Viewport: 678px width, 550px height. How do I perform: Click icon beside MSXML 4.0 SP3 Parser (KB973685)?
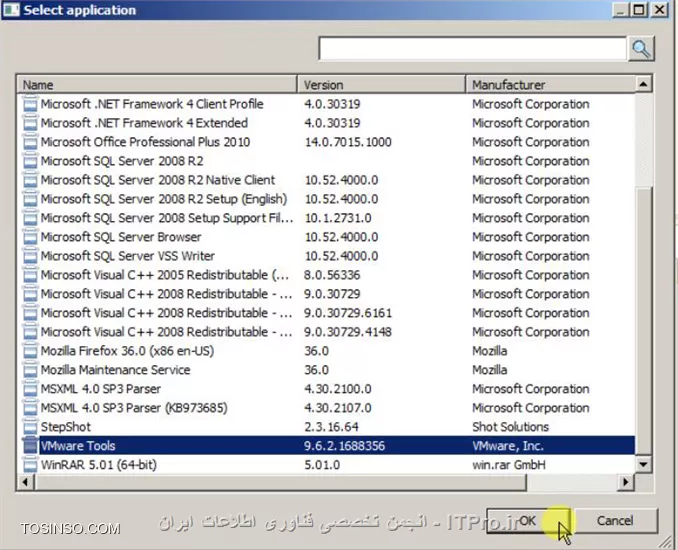coord(30,408)
